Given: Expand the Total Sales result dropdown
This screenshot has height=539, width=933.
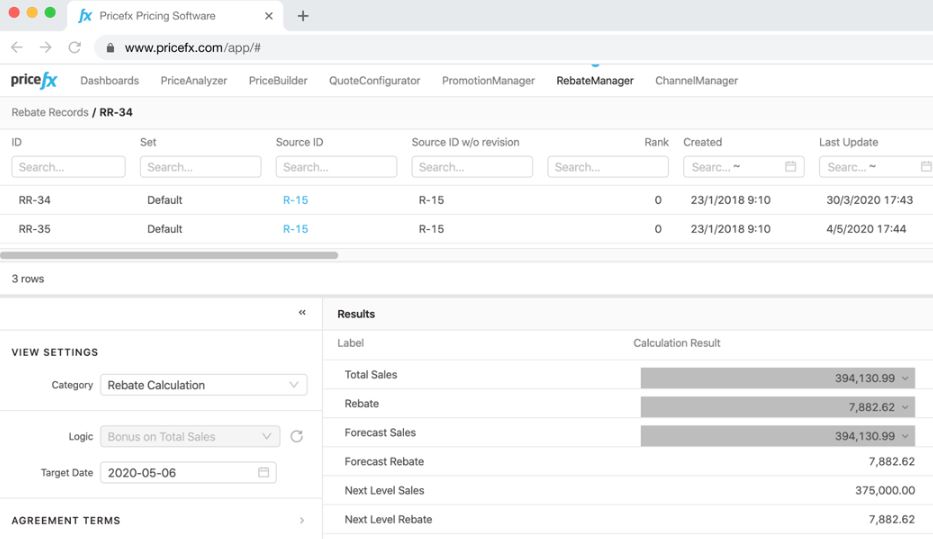Looking at the screenshot, I should 905,378.
